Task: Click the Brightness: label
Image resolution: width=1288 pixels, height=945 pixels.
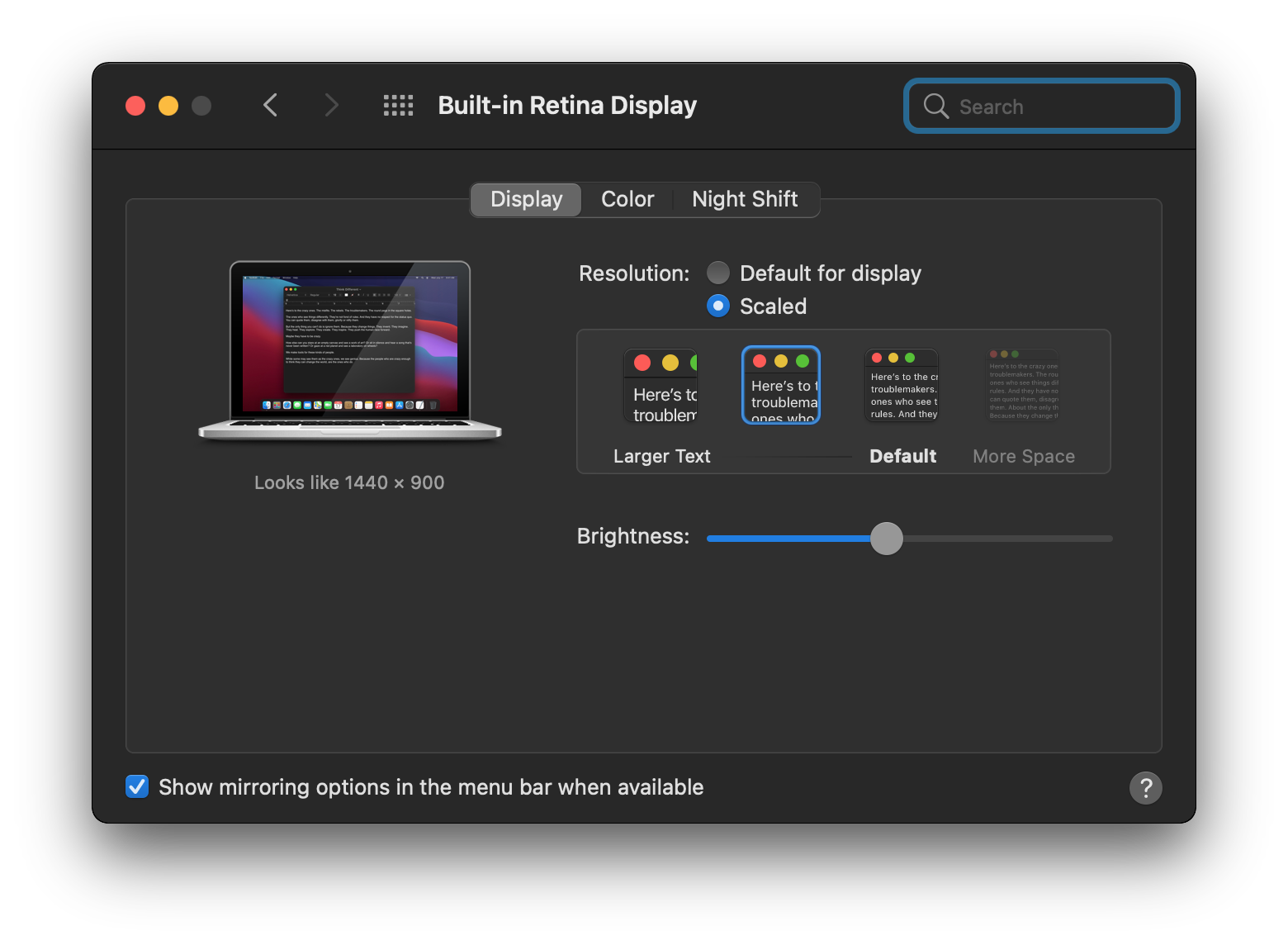Action: point(633,536)
